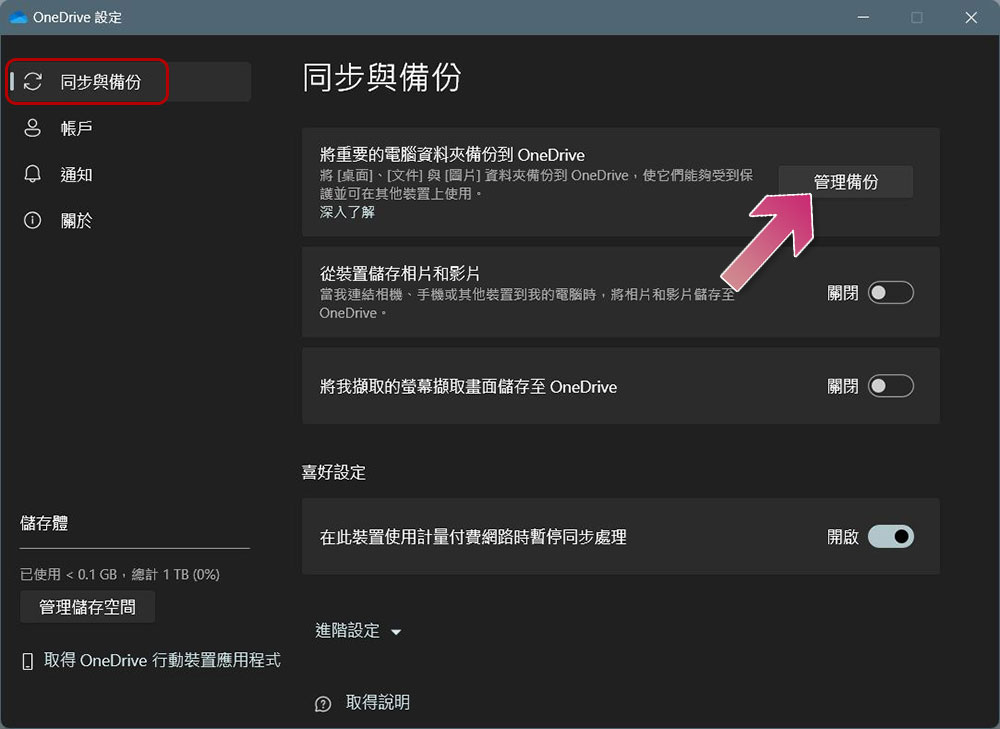Click the 從裝置儲存相片和影片 heading

[400, 274]
